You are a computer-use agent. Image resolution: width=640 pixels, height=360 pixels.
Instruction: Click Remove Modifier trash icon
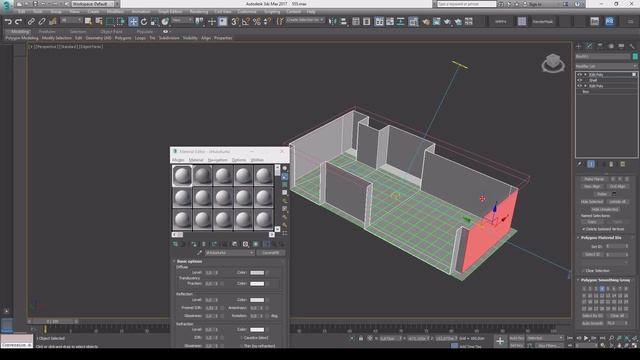click(x=611, y=164)
